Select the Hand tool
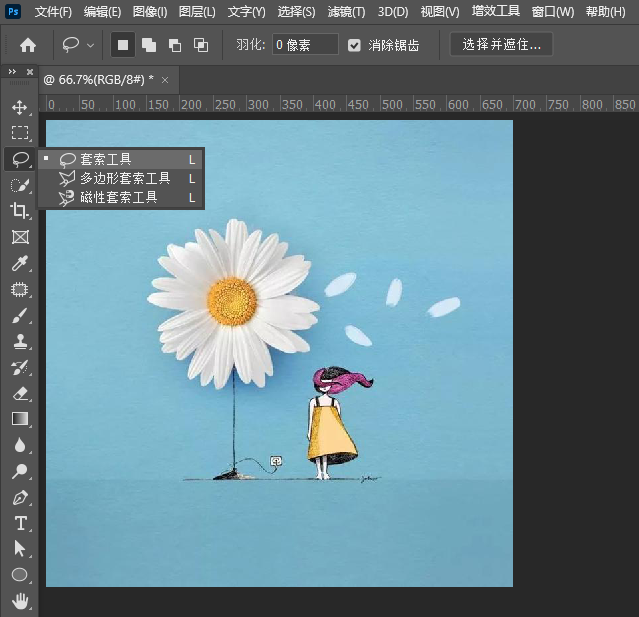 point(19,601)
